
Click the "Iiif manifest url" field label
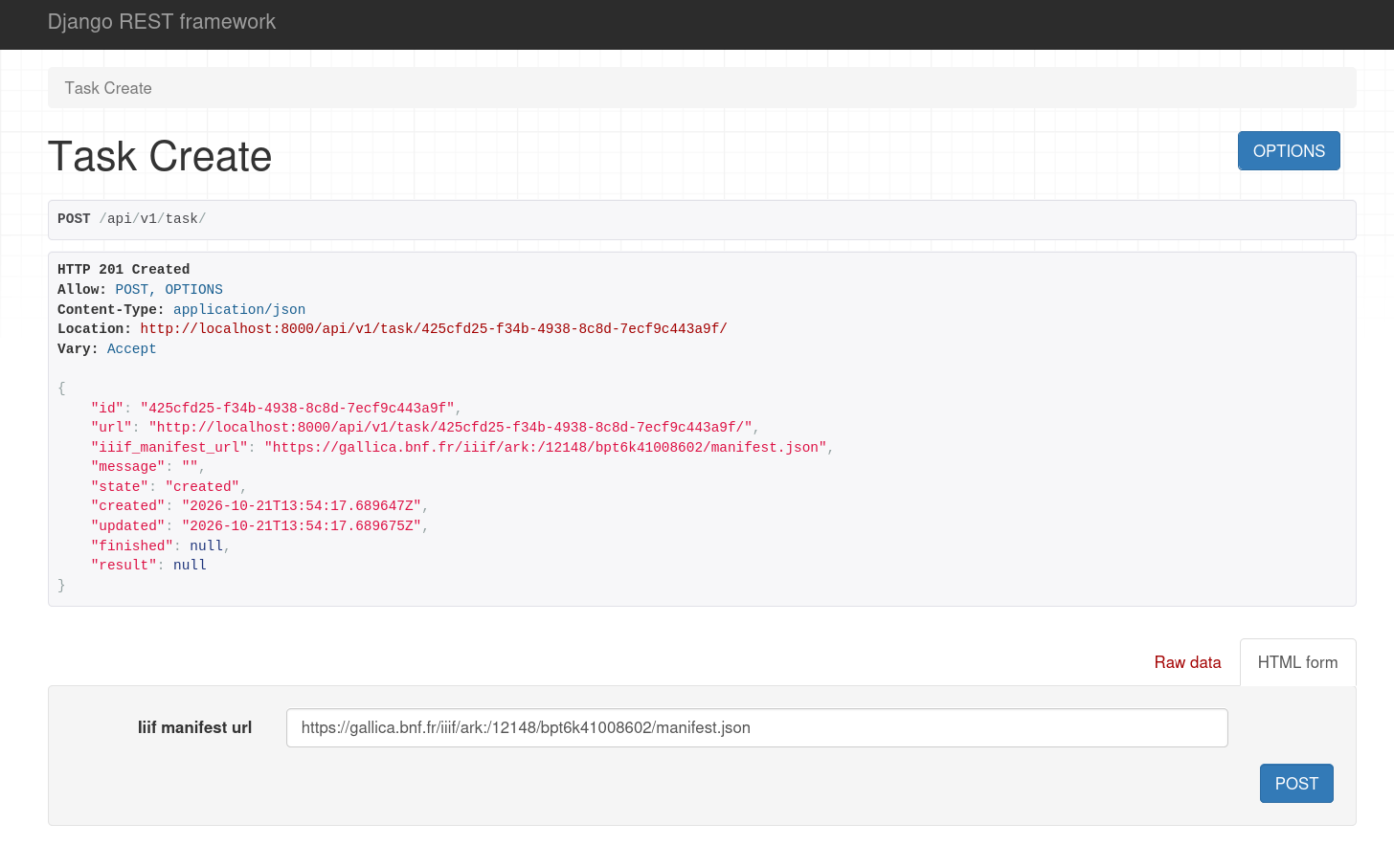(x=194, y=727)
